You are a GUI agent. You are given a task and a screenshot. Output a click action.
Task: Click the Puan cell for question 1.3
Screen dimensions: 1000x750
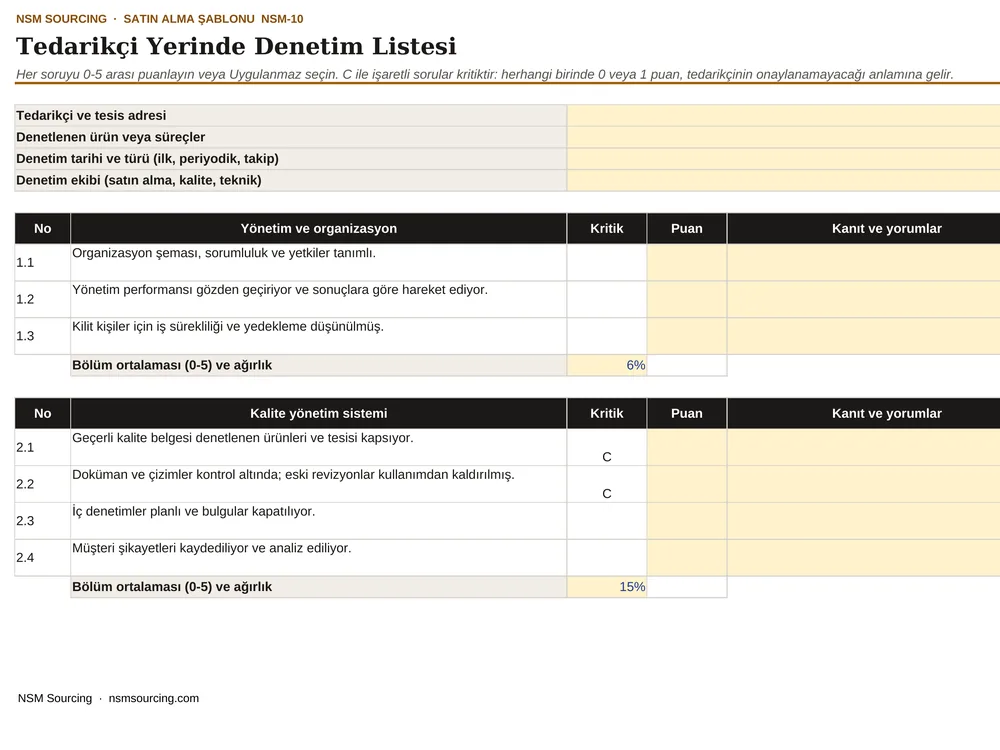pos(687,336)
